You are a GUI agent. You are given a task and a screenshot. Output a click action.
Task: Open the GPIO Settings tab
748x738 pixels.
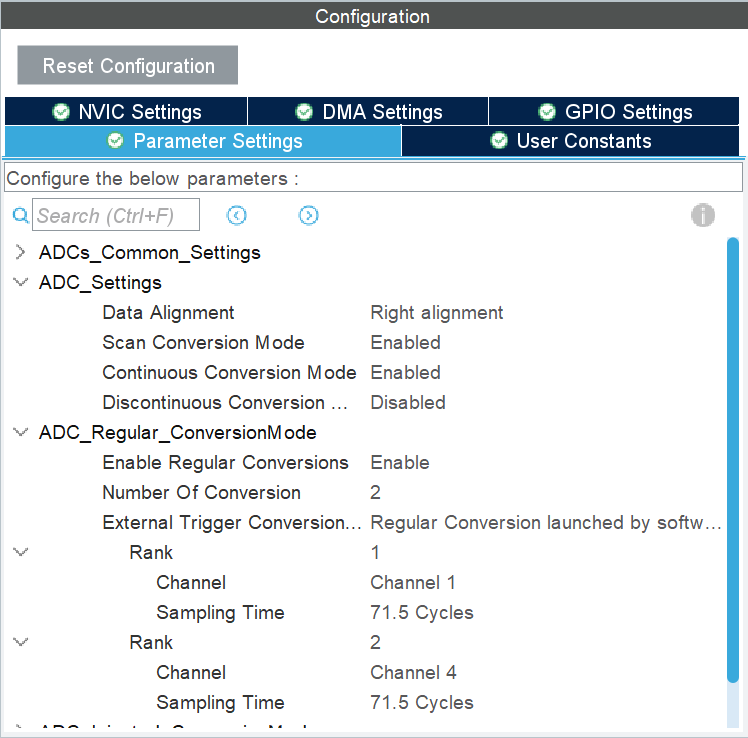pyautogui.click(x=614, y=112)
